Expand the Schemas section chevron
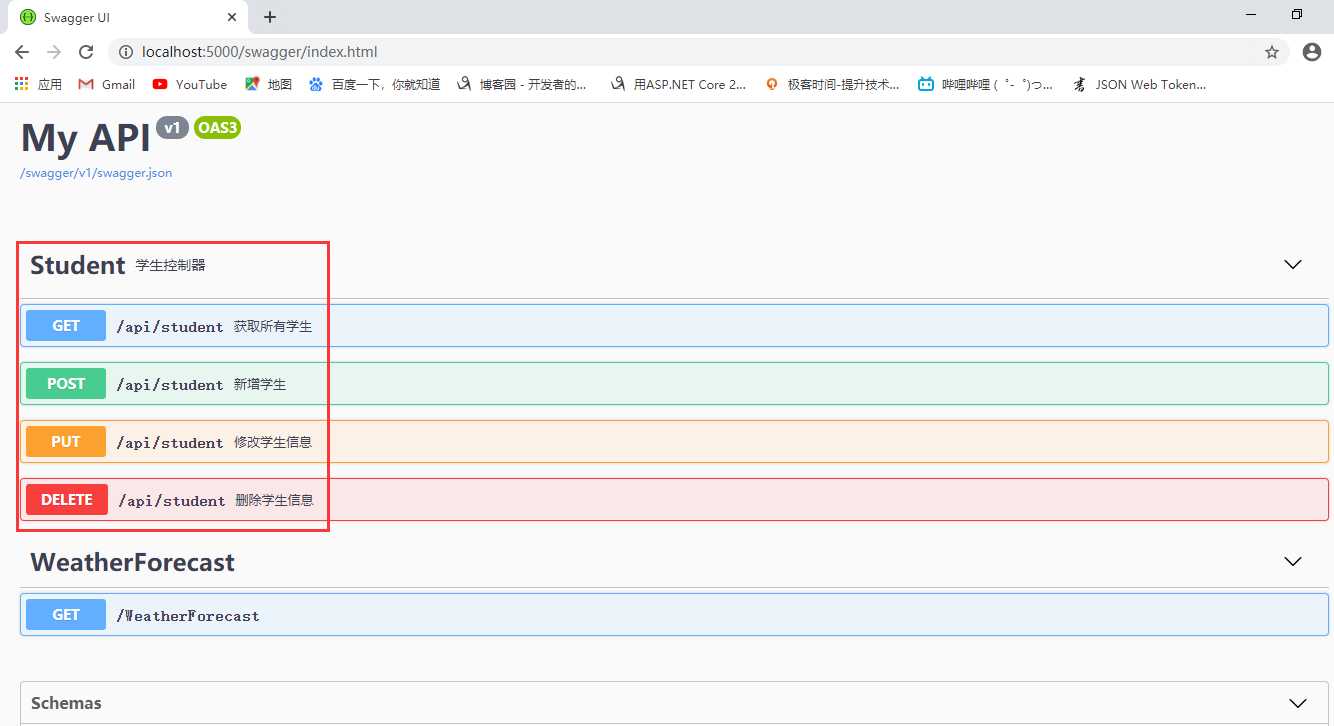This screenshot has width=1334, height=726. click(x=1298, y=703)
